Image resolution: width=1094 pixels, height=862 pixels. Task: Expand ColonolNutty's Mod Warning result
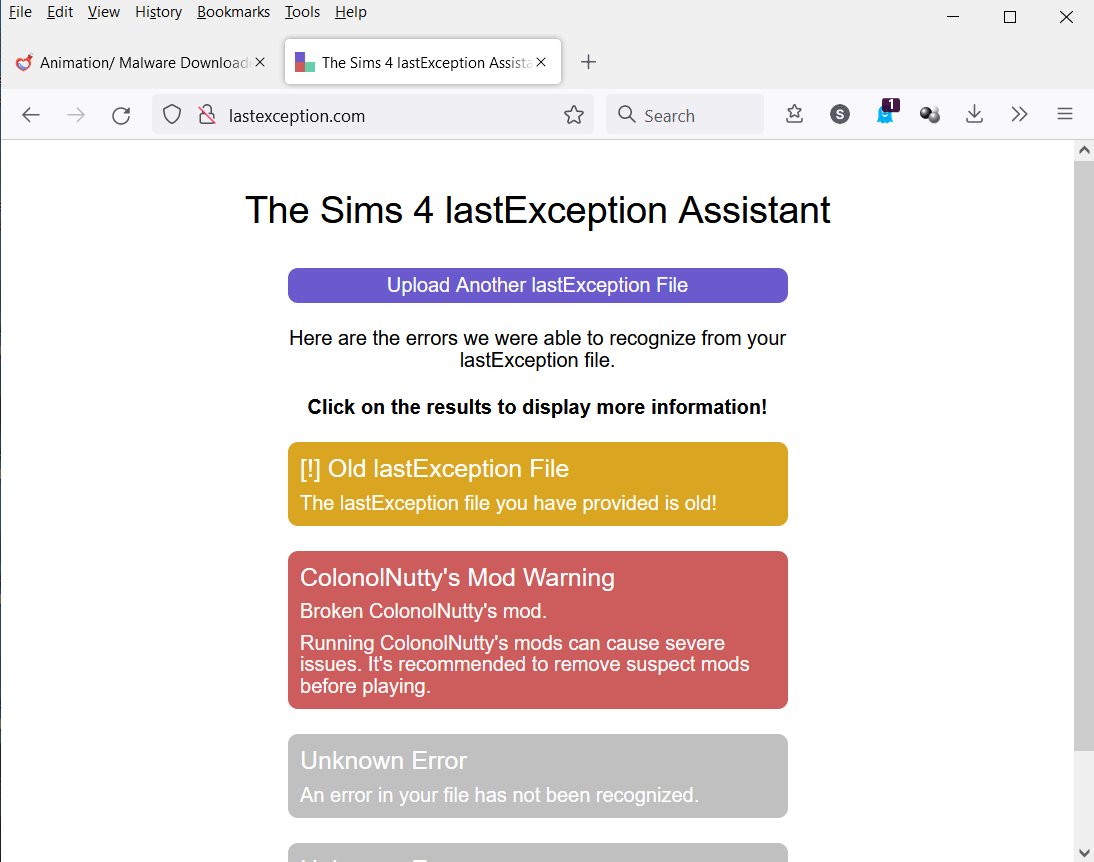(x=538, y=630)
